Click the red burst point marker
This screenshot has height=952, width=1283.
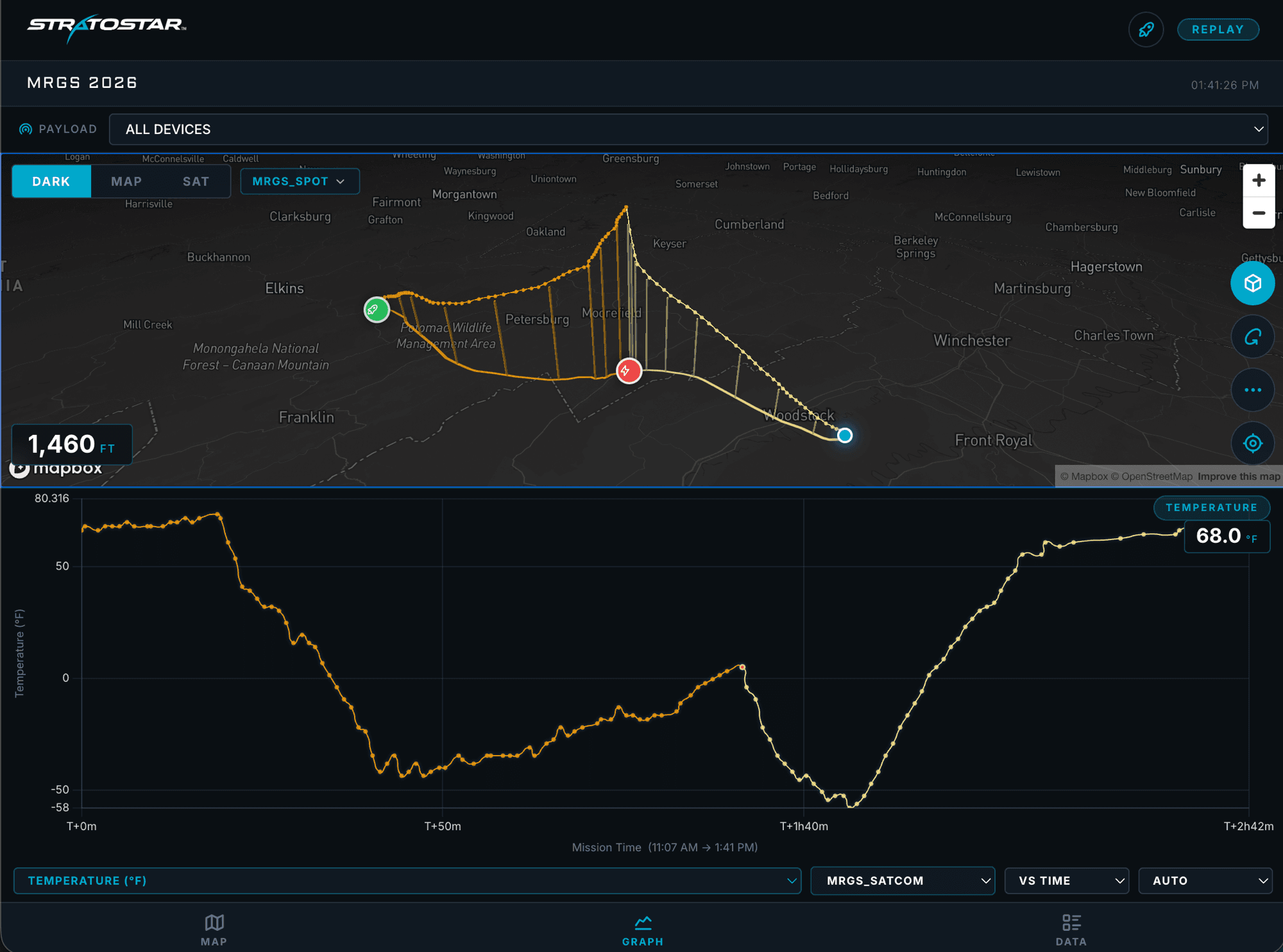(629, 371)
